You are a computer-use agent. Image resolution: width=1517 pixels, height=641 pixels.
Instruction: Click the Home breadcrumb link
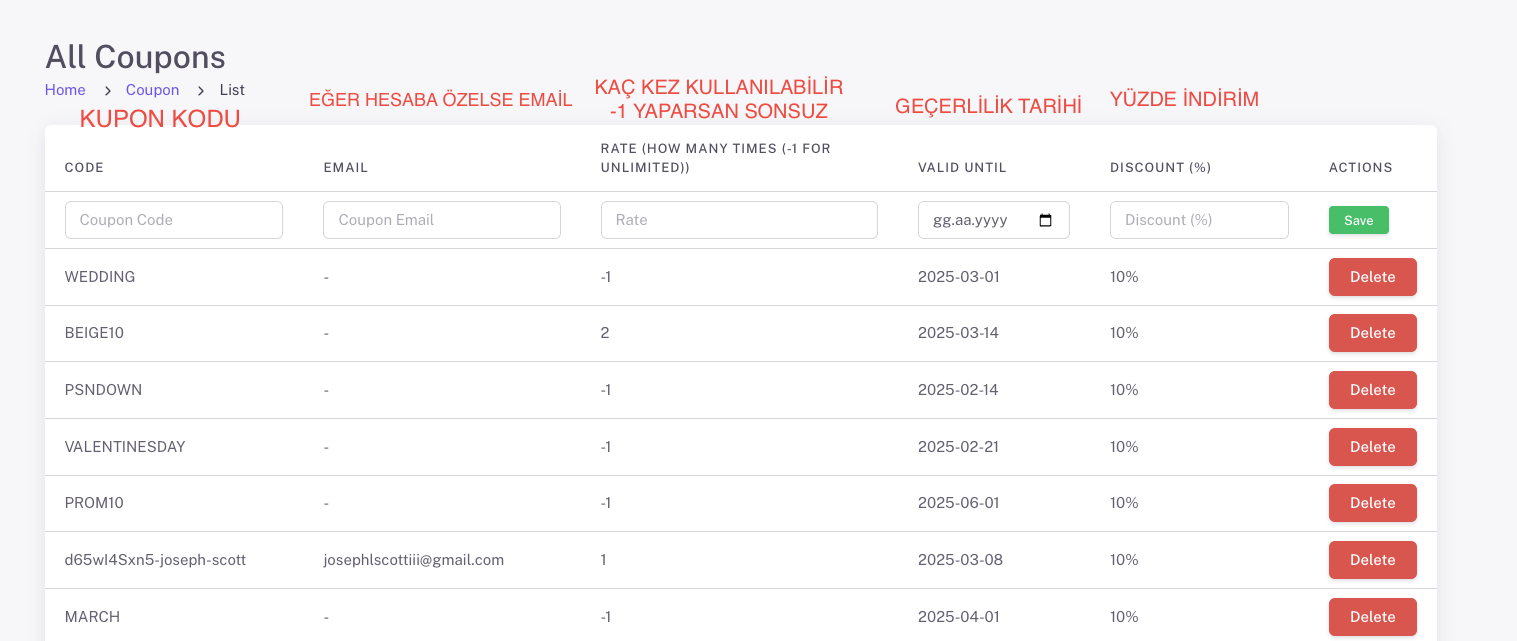[x=65, y=90]
